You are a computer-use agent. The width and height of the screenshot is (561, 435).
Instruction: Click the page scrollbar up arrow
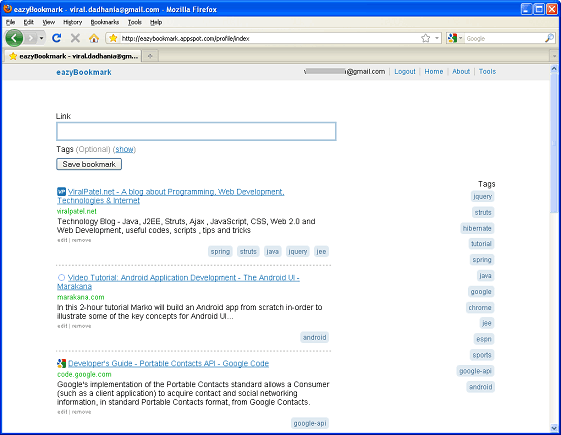[x=554, y=68]
